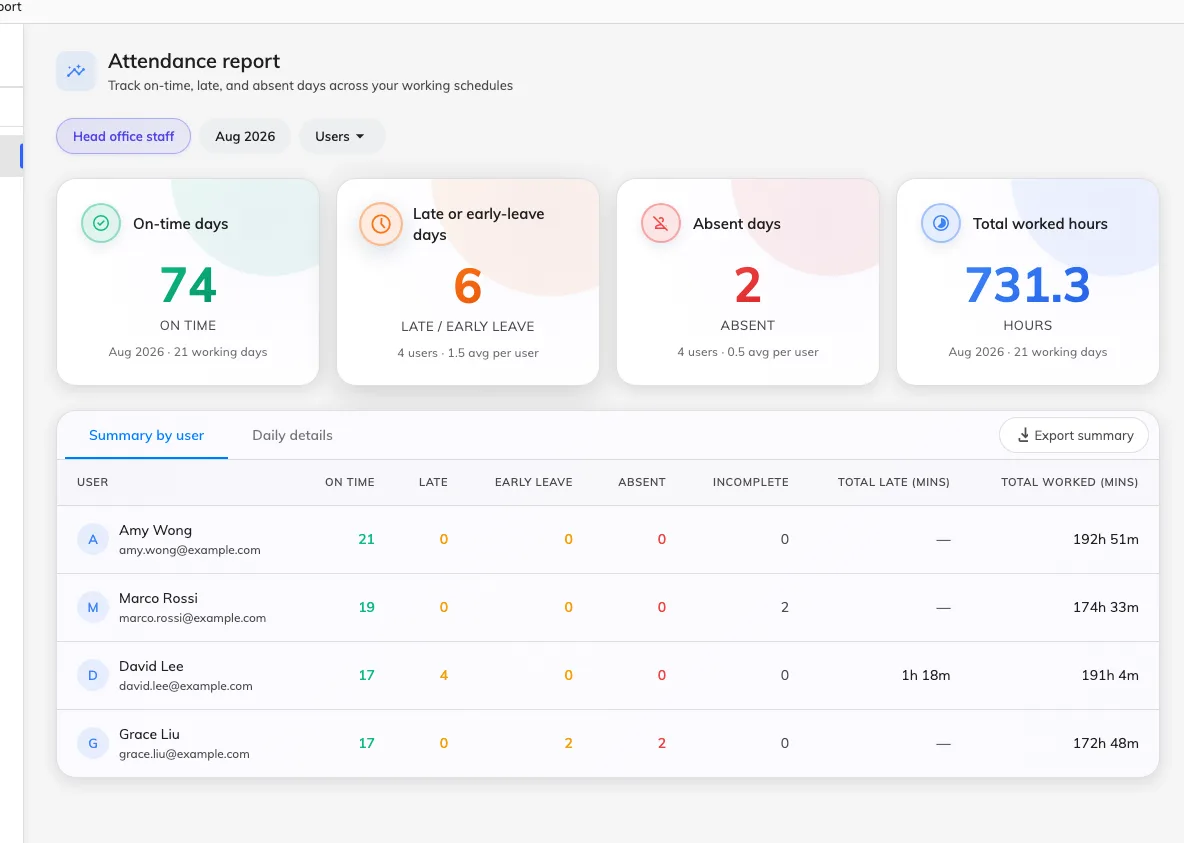
Task: Click the 74 on-time days figure
Action: 188,285
